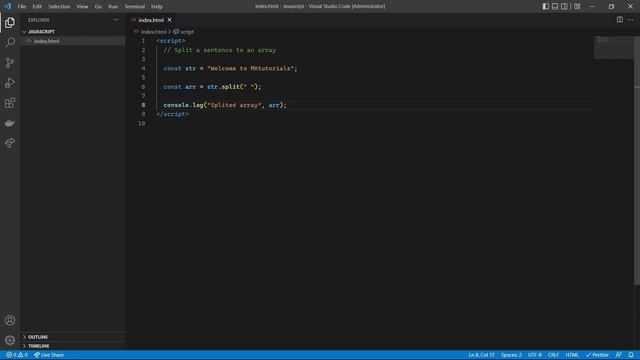Click the VS Code logo icon

tap(7, 6)
